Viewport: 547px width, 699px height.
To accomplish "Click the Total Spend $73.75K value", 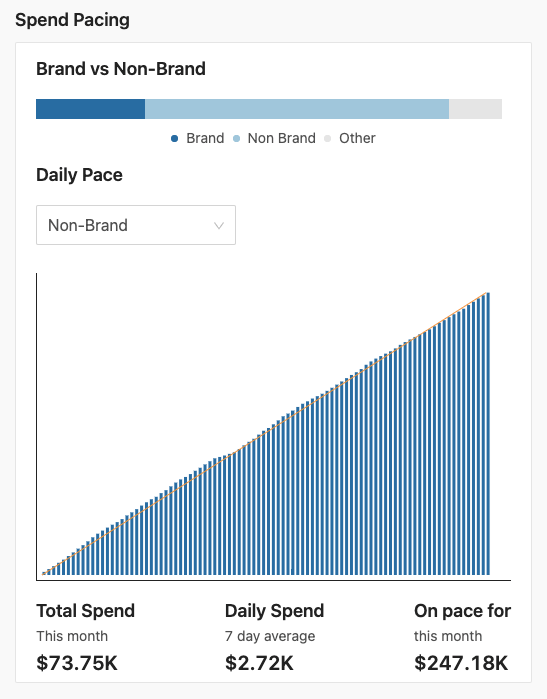I will click(x=77, y=663).
